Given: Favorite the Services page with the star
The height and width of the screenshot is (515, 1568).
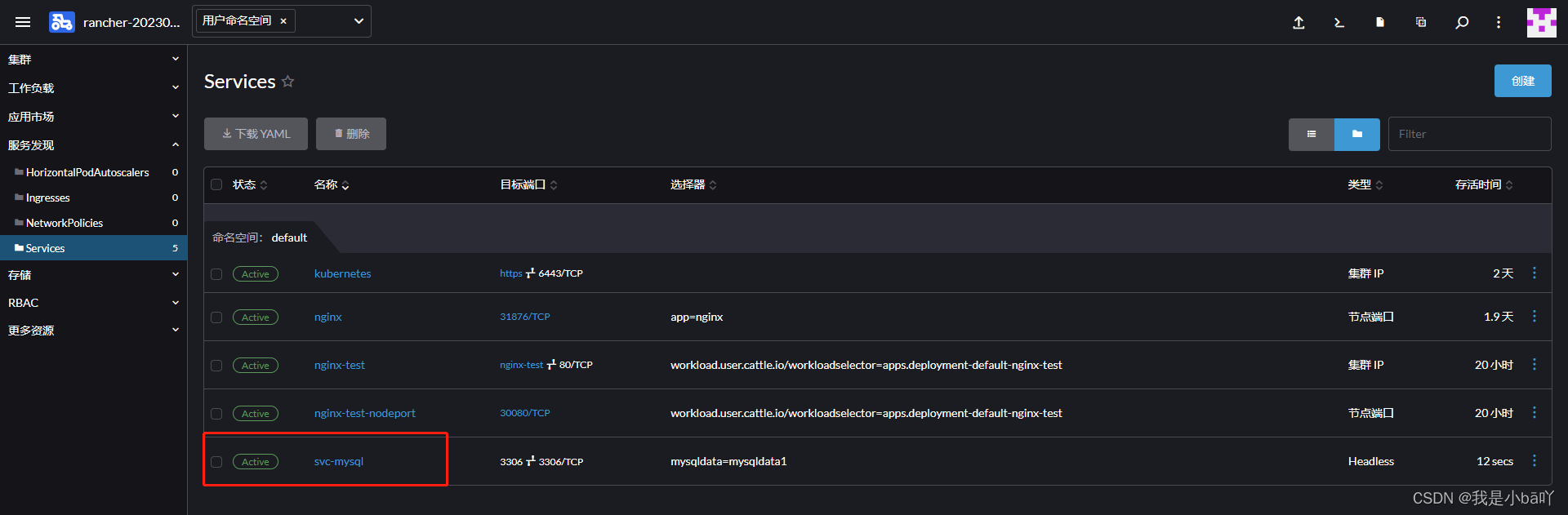Looking at the screenshot, I should [287, 82].
